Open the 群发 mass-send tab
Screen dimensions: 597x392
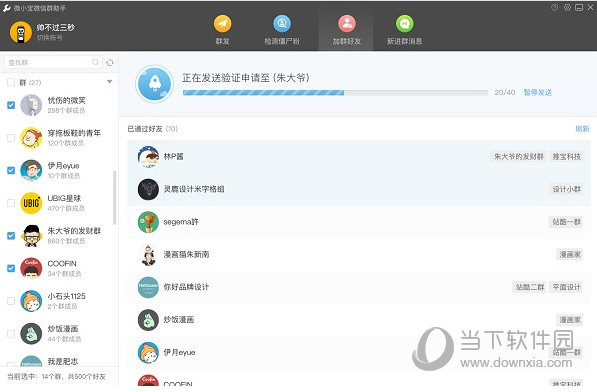[222, 30]
